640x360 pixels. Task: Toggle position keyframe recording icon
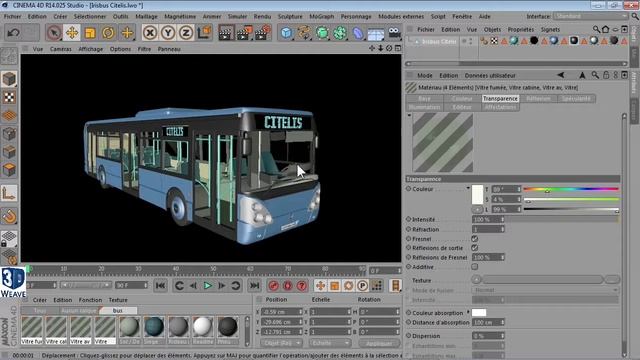click(320, 286)
